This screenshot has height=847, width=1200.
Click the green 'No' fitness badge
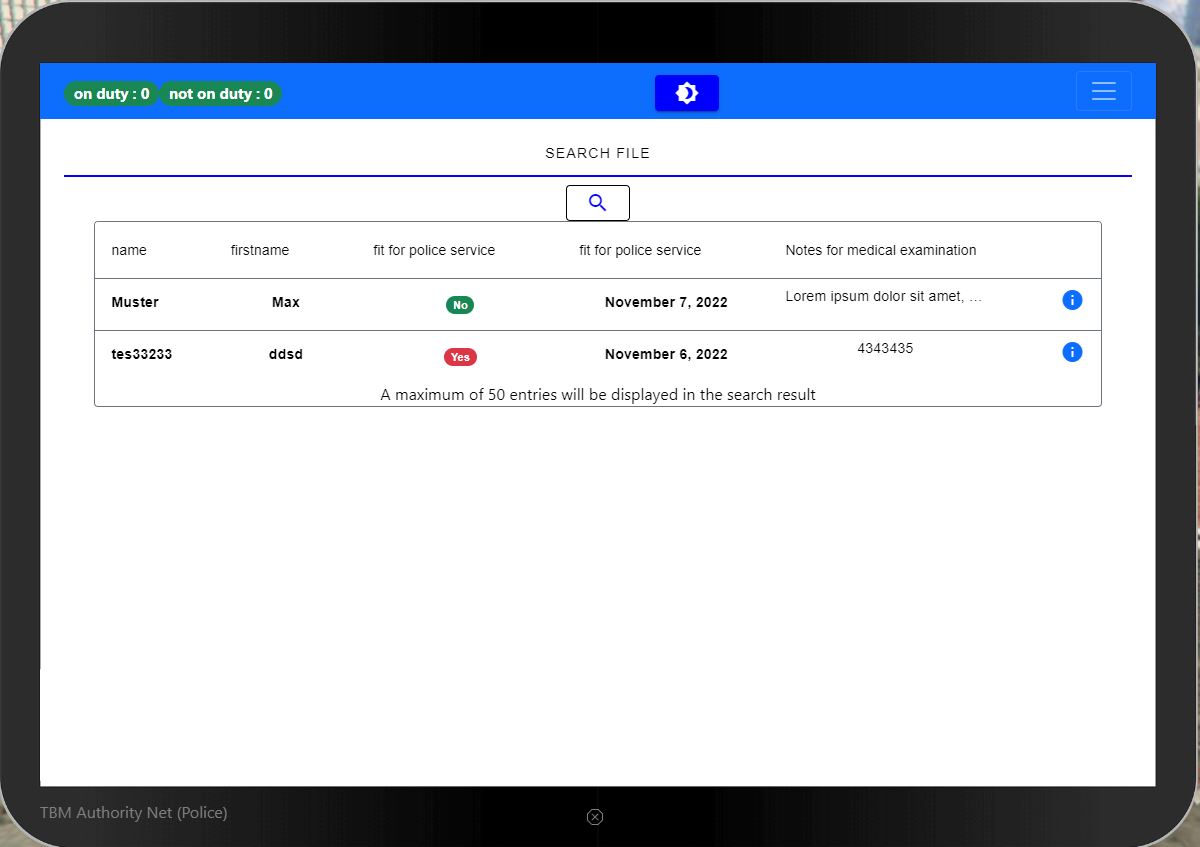460,305
